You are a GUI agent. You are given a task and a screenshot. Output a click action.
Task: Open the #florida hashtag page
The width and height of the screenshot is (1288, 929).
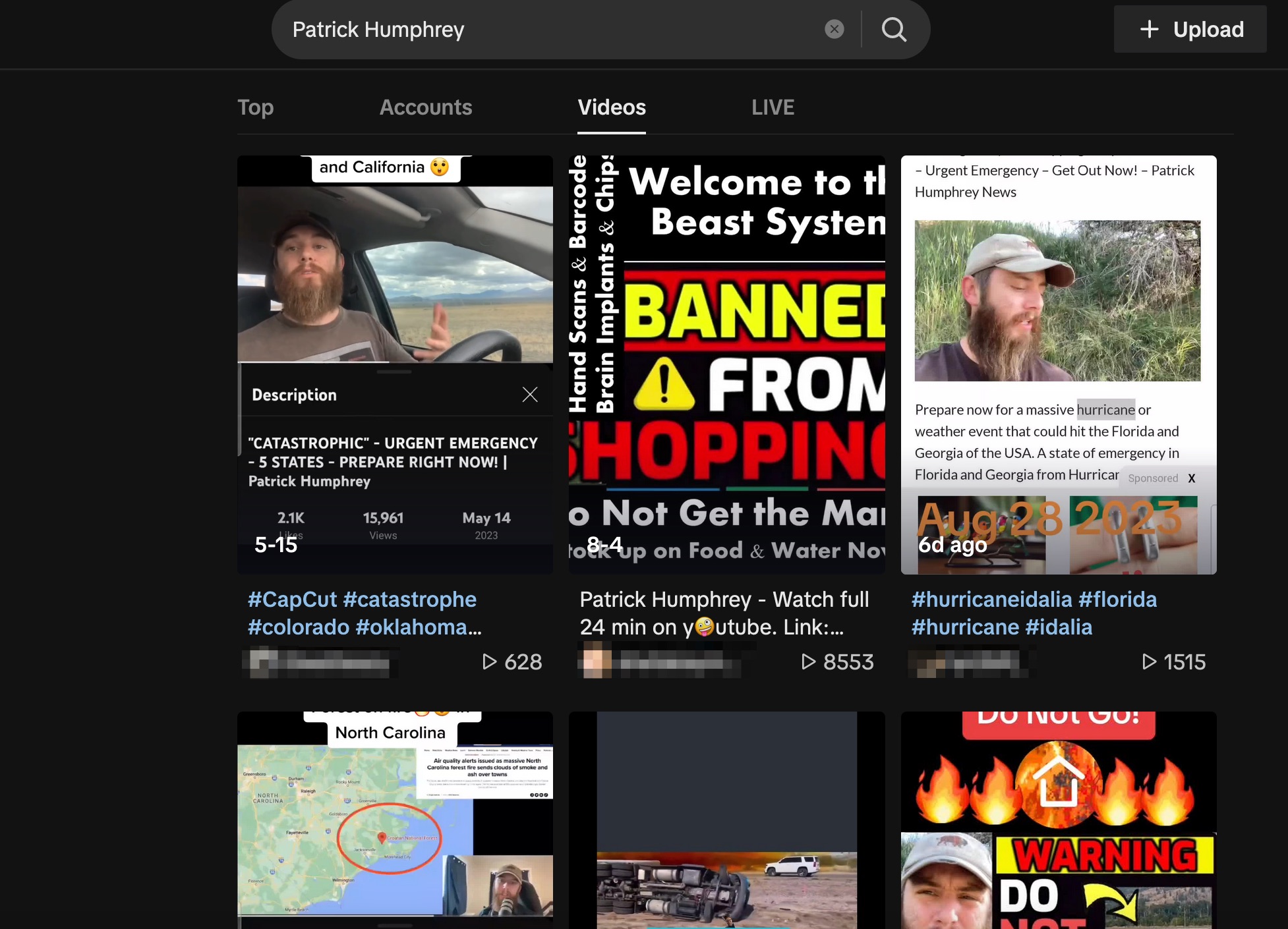coord(1118,599)
